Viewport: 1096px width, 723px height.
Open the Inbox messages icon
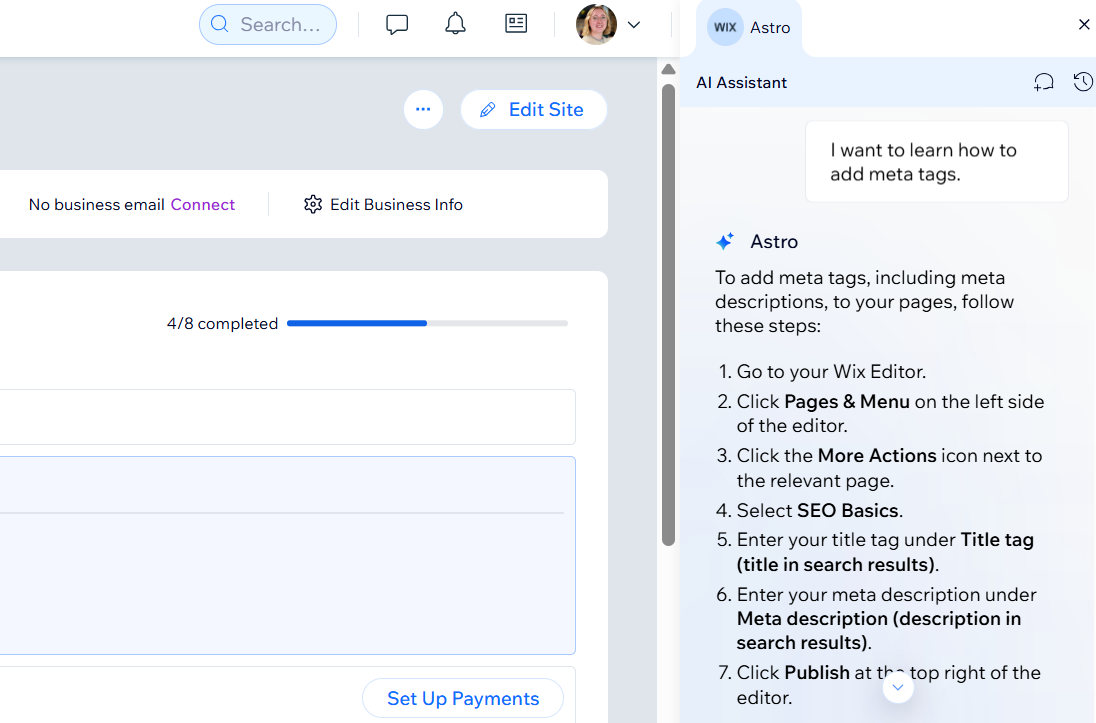[397, 23]
